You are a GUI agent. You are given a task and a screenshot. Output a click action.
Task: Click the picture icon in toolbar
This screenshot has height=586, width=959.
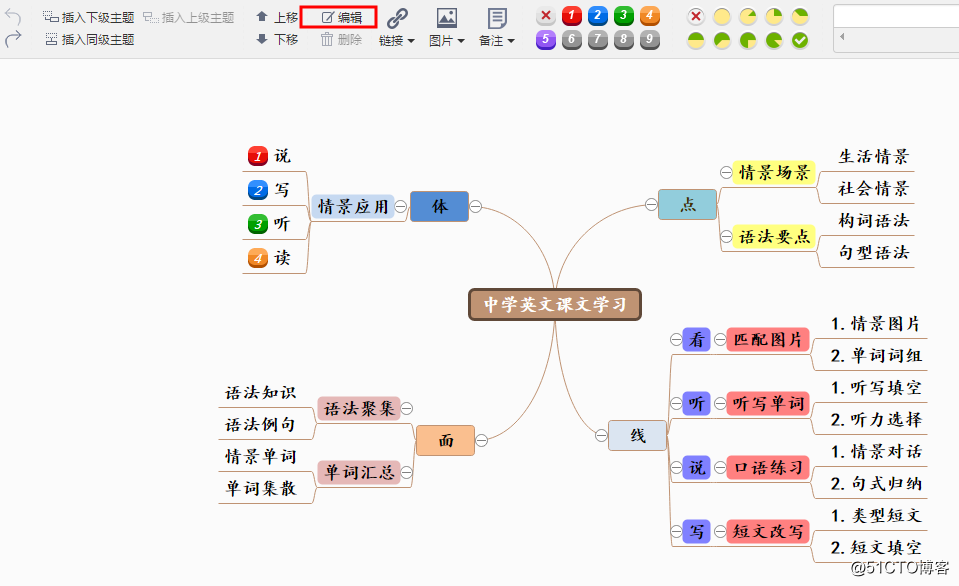click(x=446, y=18)
